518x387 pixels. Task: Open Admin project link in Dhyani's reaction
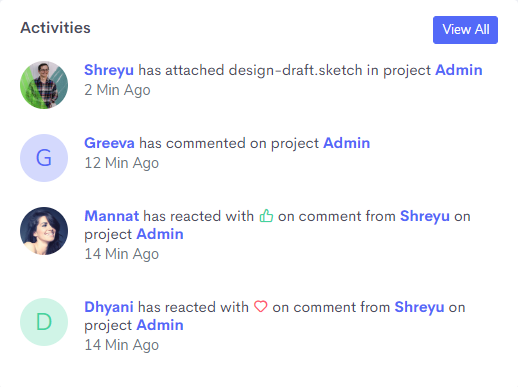[x=160, y=325]
